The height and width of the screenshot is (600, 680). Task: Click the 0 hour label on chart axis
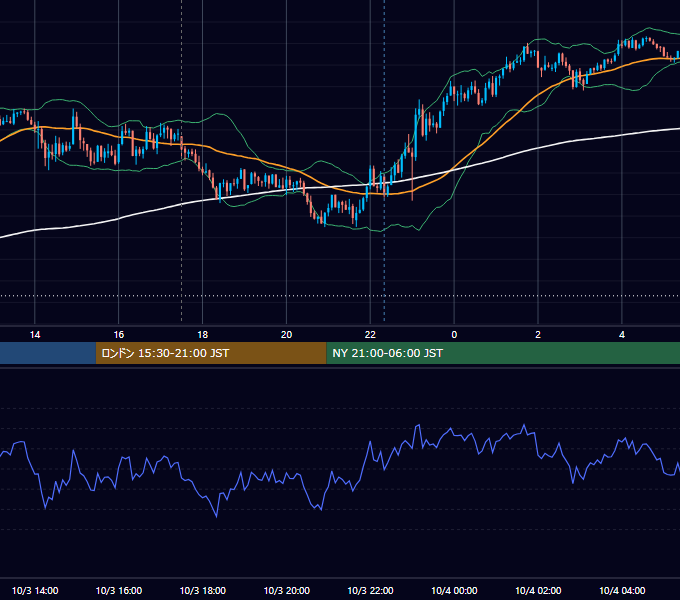tap(454, 335)
